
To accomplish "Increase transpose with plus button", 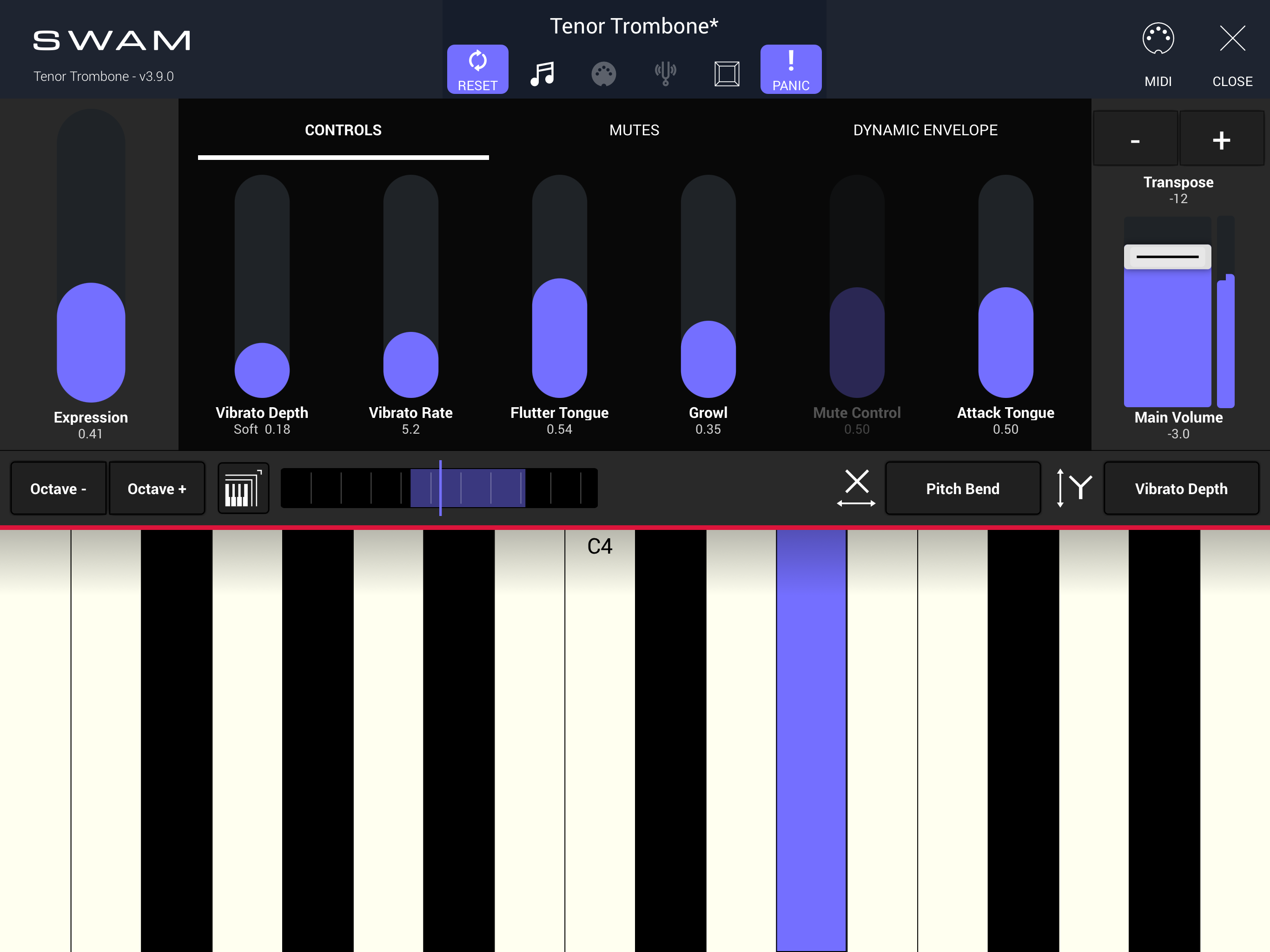I will 1221,139.
